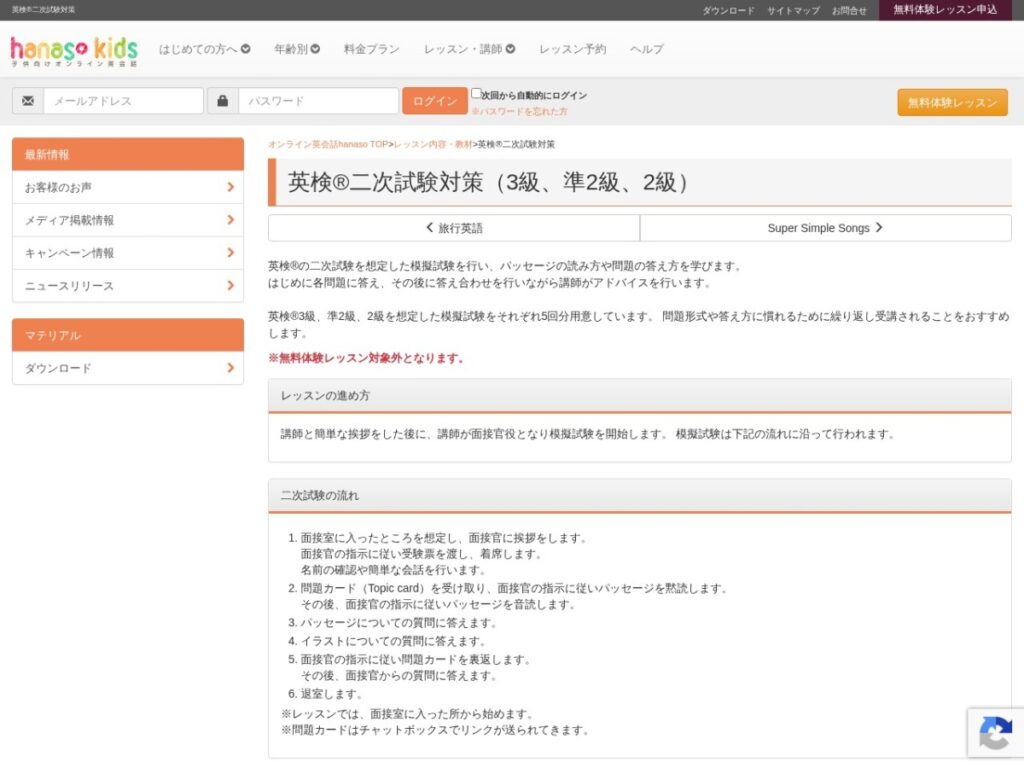1024x768 pixels.
Task: Open お客様のお声 in the sidebar
Action: 128,187
